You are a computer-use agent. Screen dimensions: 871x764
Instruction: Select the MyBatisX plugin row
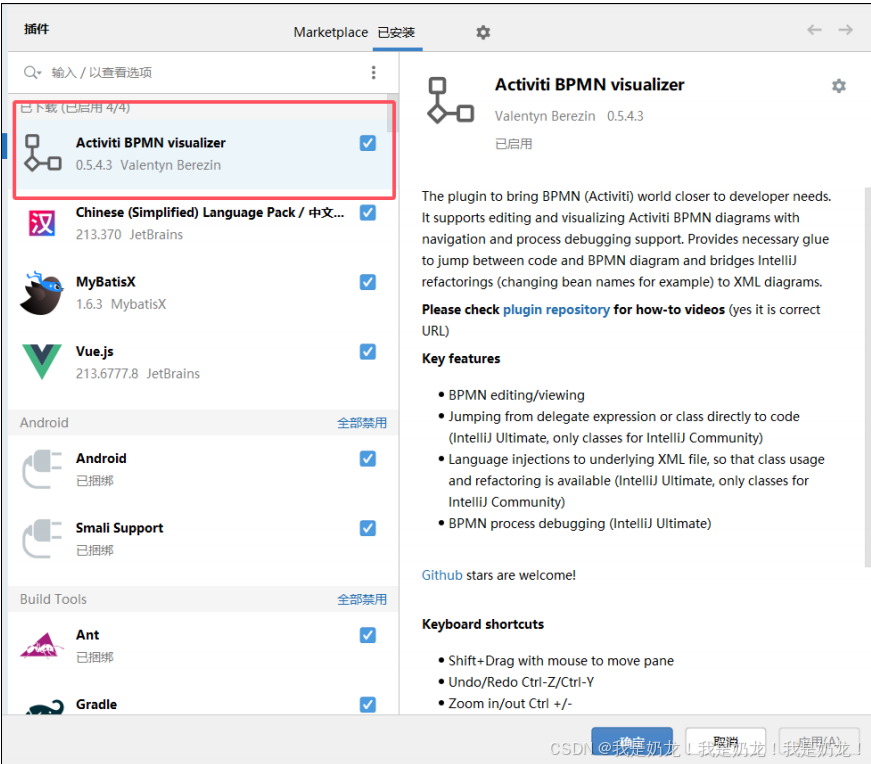point(203,293)
